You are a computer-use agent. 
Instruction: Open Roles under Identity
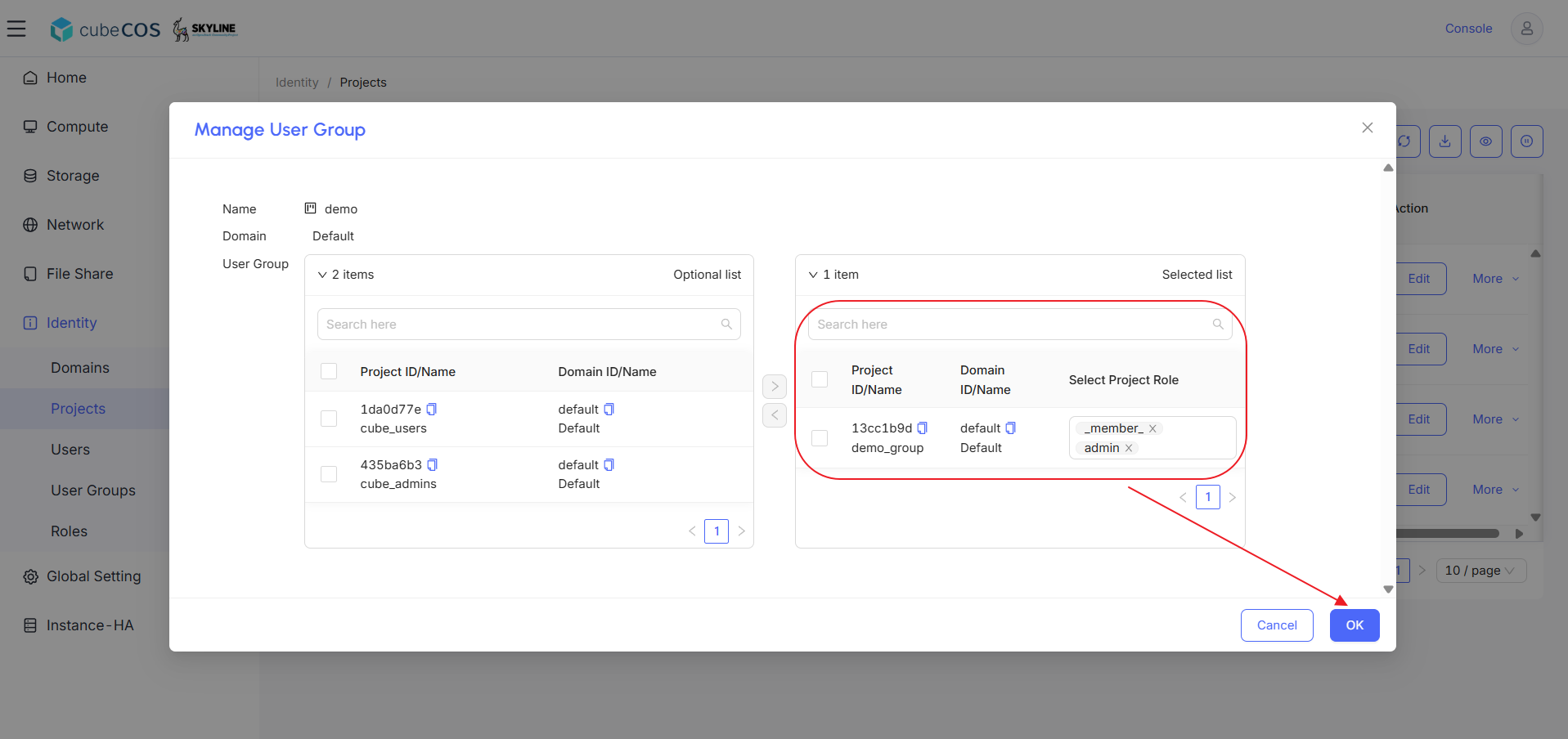69,531
